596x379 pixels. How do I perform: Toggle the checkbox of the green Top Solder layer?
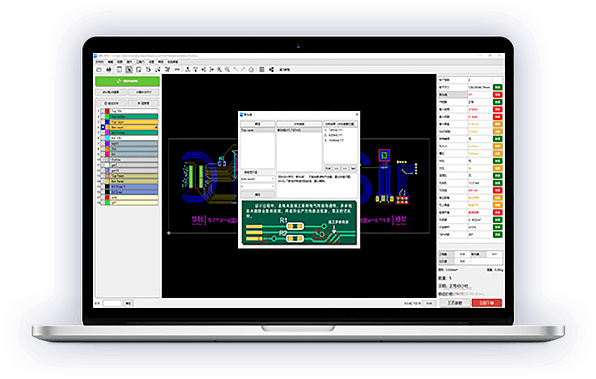(x=103, y=116)
